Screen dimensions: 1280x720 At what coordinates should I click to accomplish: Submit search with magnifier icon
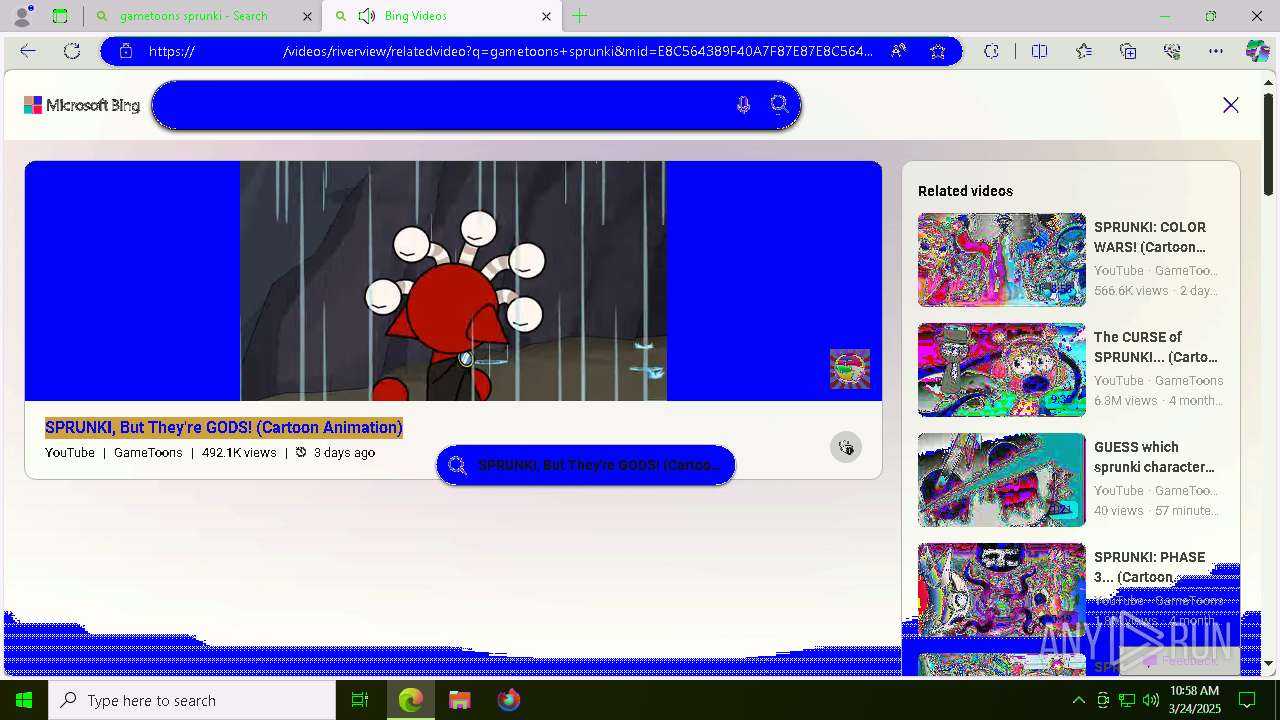[x=779, y=105]
